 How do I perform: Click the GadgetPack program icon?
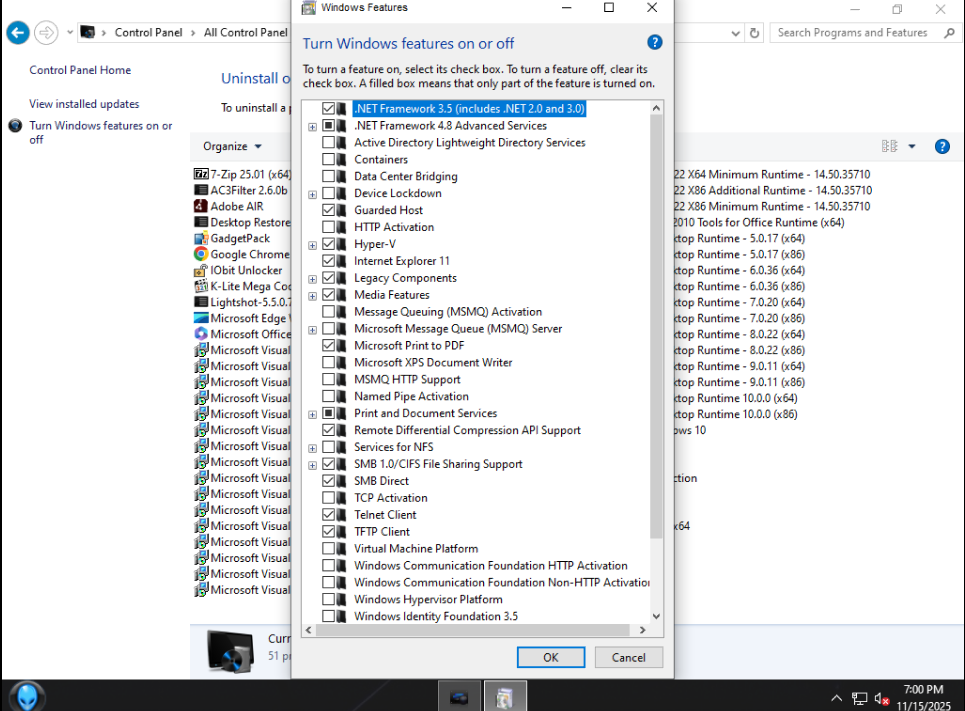(201, 238)
